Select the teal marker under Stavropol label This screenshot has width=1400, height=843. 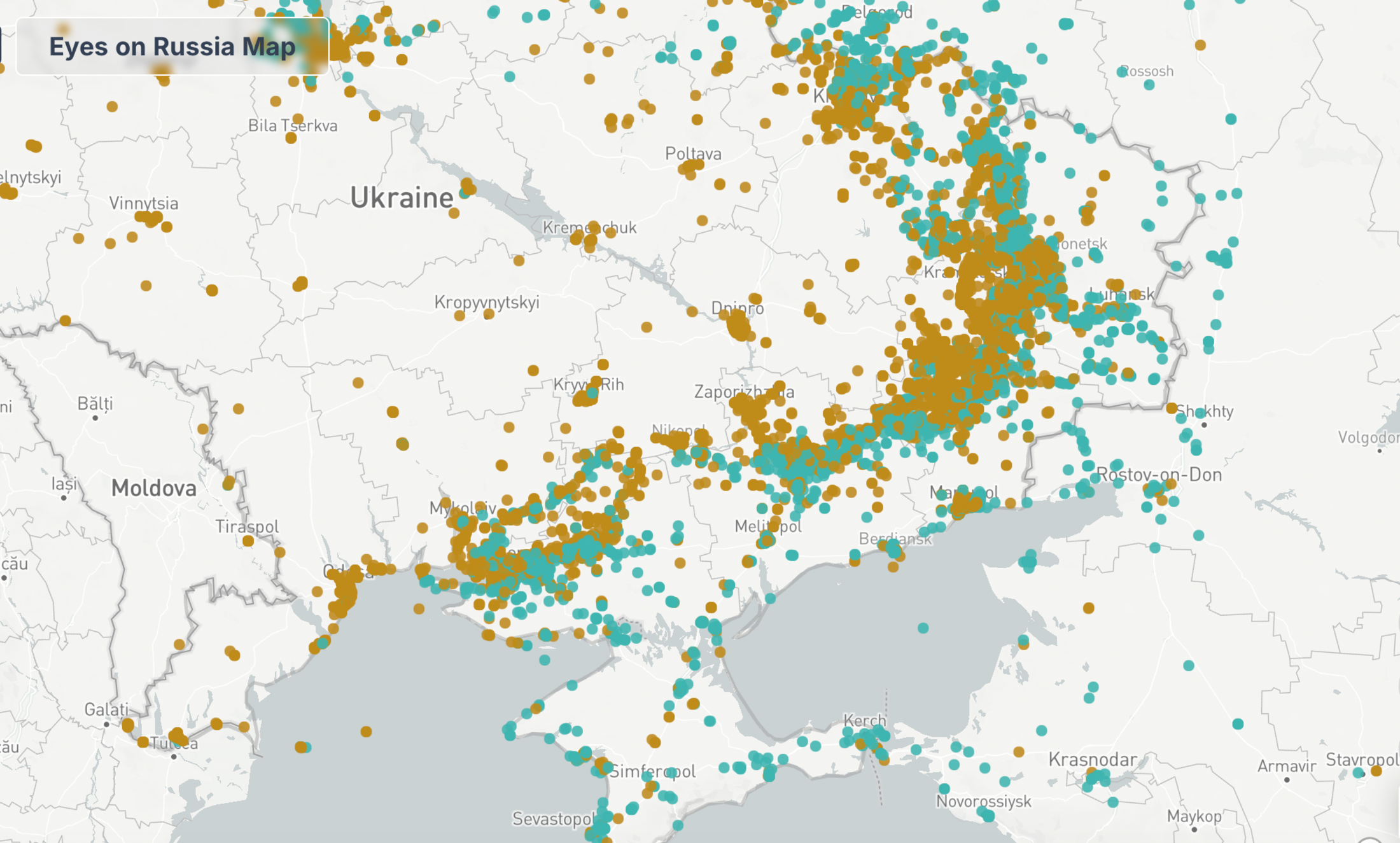tap(1358, 773)
